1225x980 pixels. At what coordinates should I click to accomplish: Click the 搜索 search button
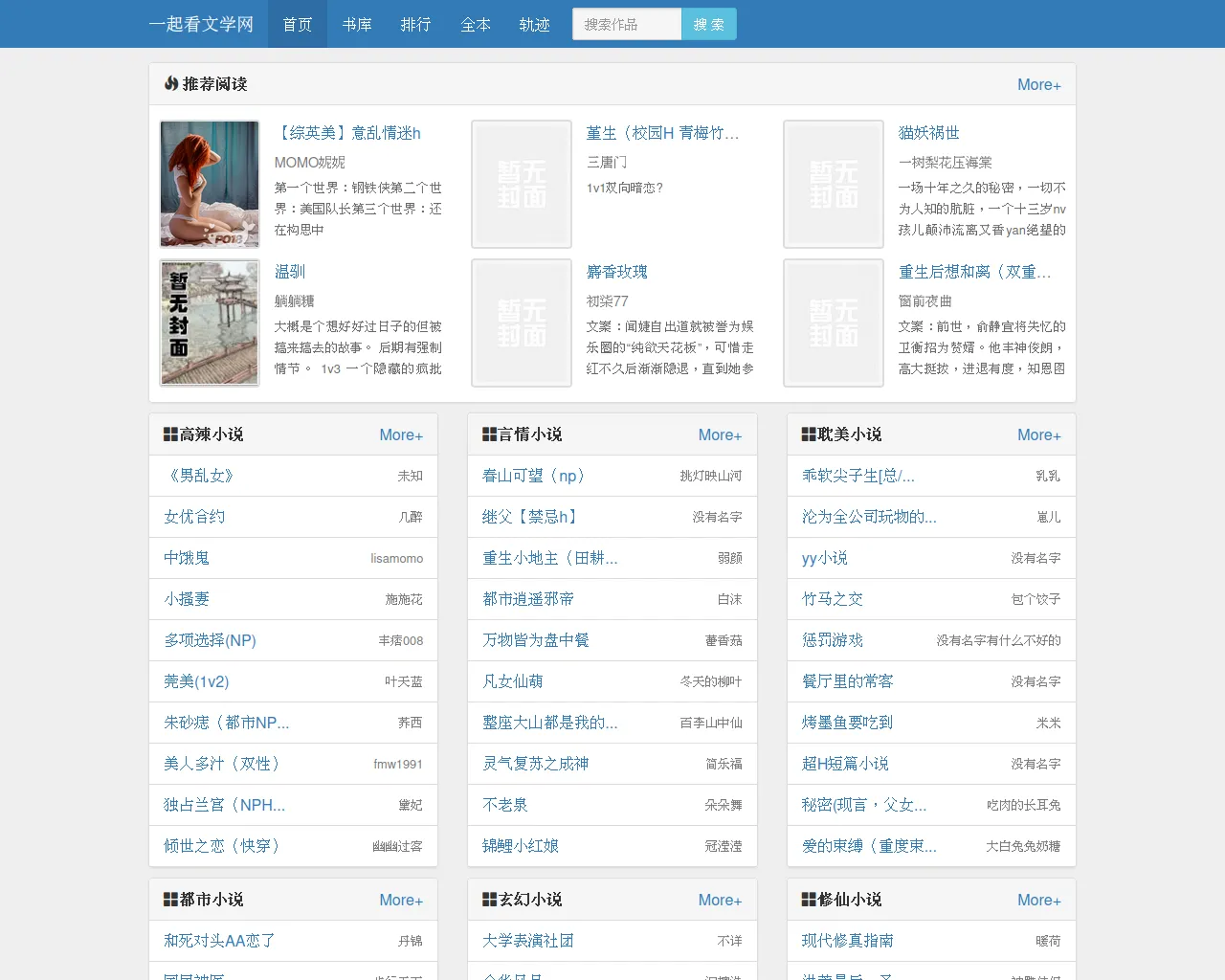pyautogui.click(x=708, y=24)
